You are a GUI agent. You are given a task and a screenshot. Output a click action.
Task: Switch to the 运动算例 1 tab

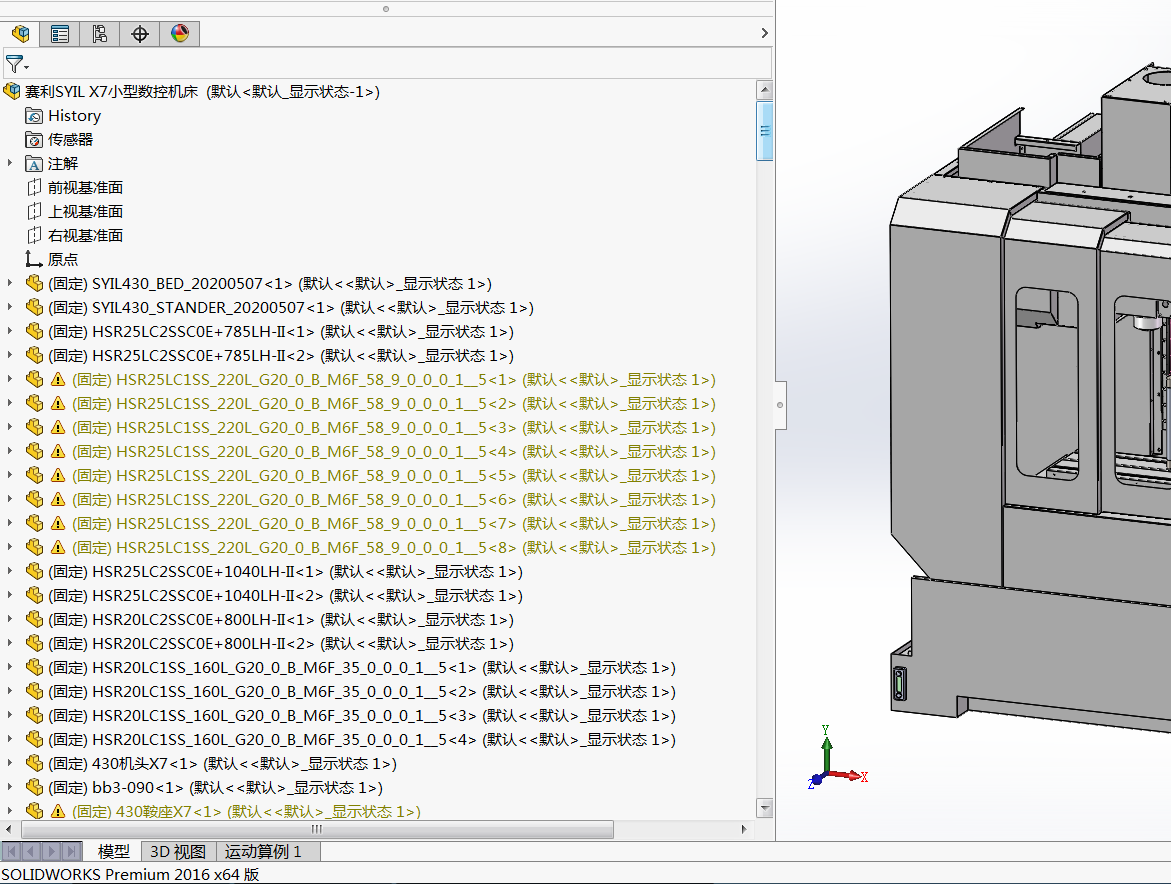point(268,852)
